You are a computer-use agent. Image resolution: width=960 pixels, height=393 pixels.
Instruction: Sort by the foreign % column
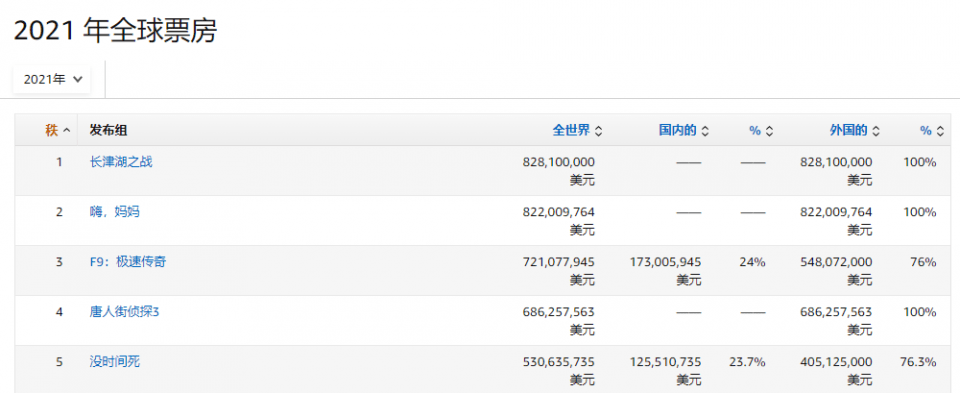(932, 130)
